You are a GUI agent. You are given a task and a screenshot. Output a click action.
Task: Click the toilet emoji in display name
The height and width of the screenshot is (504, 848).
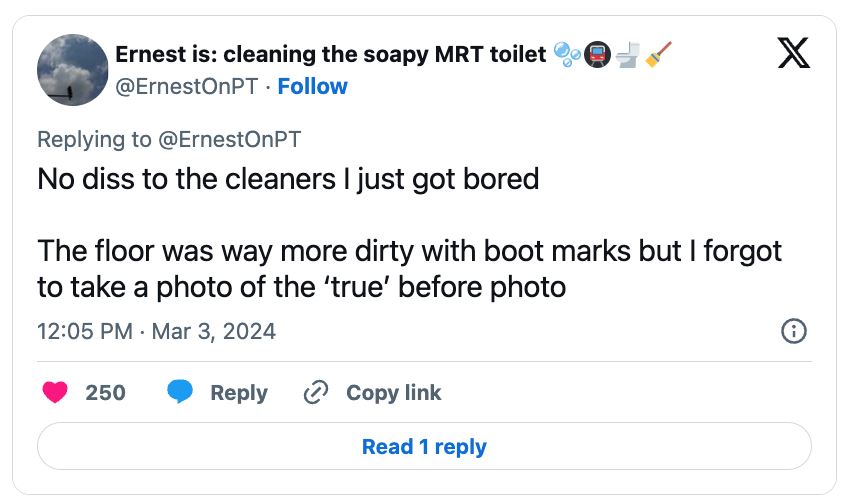(x=627, y=55)
